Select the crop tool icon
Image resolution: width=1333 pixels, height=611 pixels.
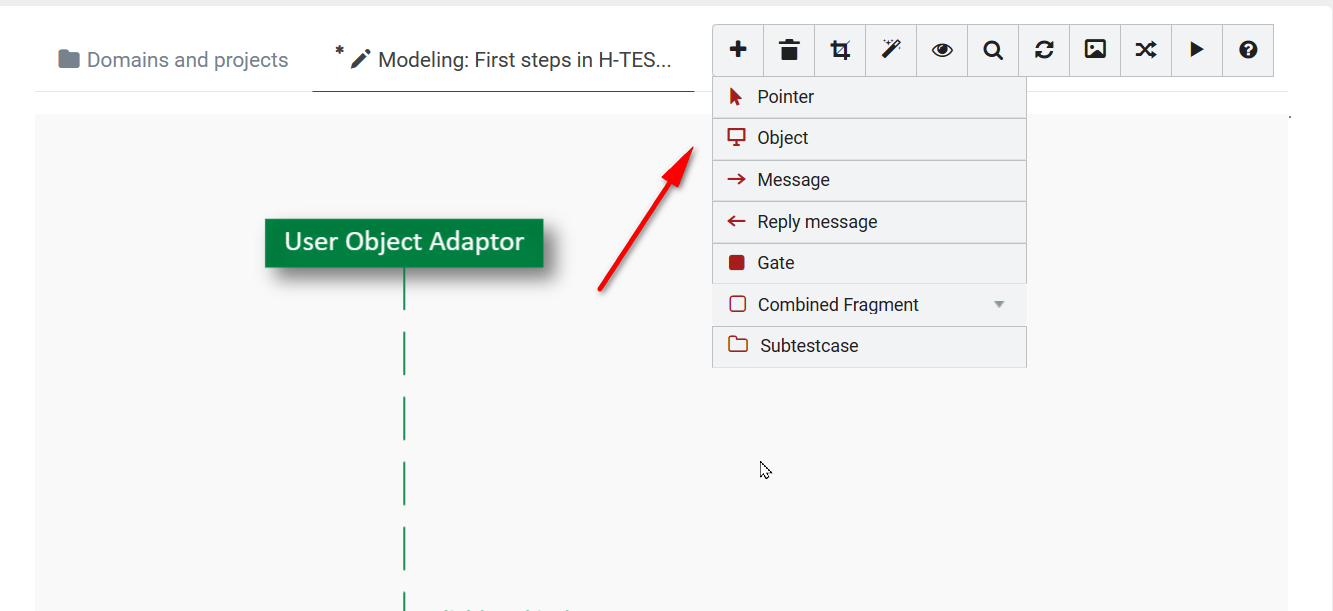coord(840,50)
